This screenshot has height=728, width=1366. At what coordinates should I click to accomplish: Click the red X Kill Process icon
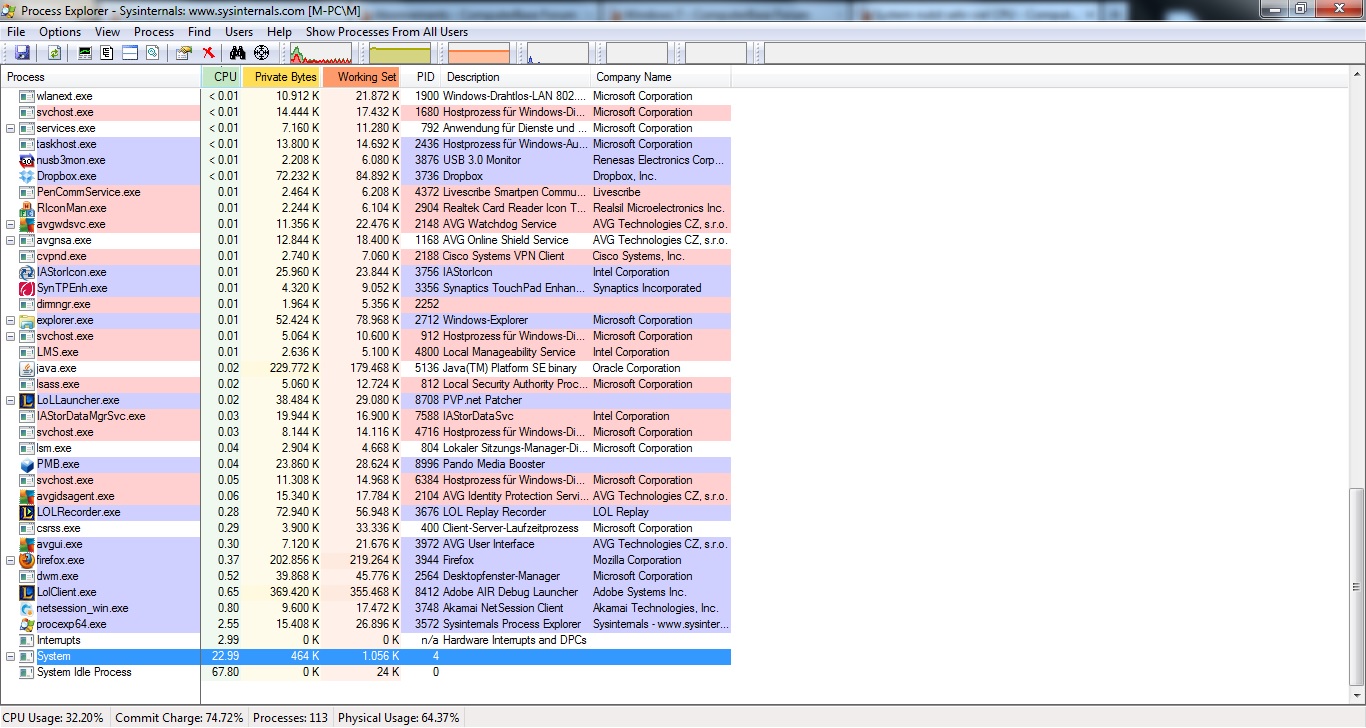[208, 53]
